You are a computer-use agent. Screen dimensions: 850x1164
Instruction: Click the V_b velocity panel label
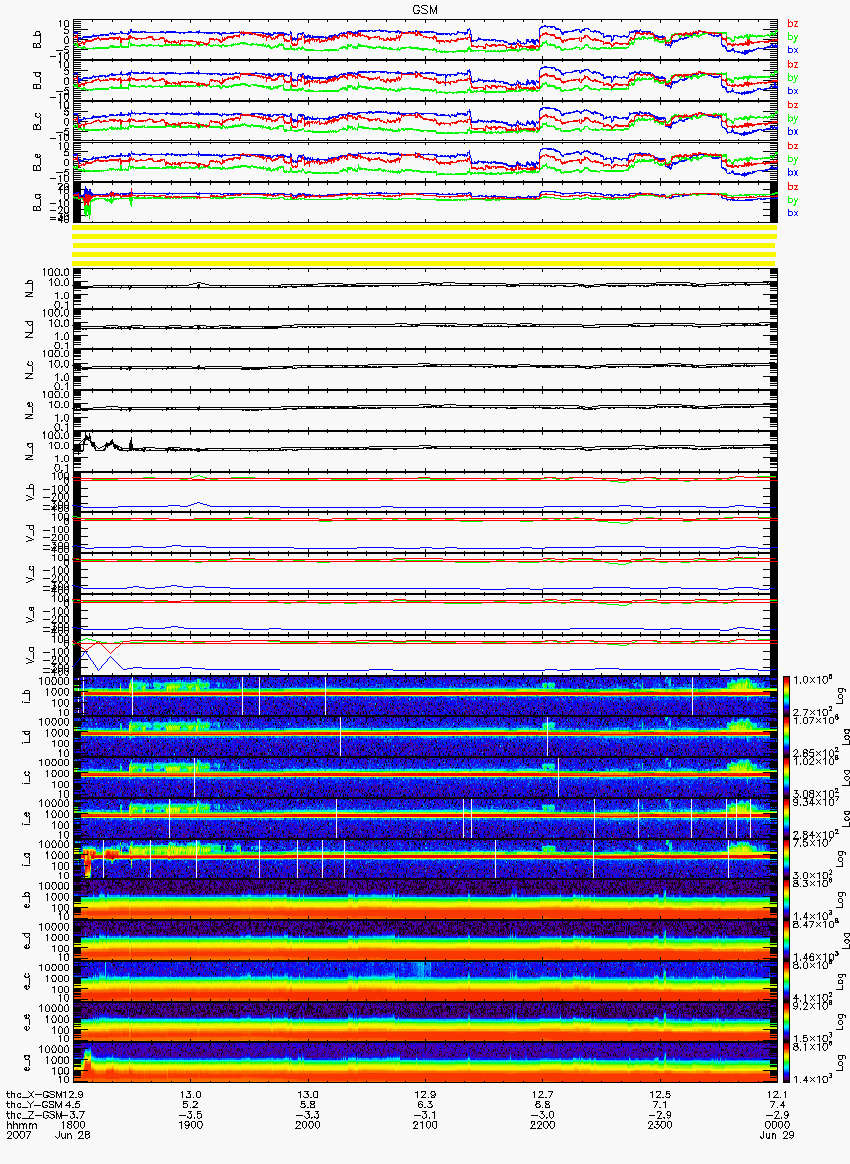coord(29,491)
